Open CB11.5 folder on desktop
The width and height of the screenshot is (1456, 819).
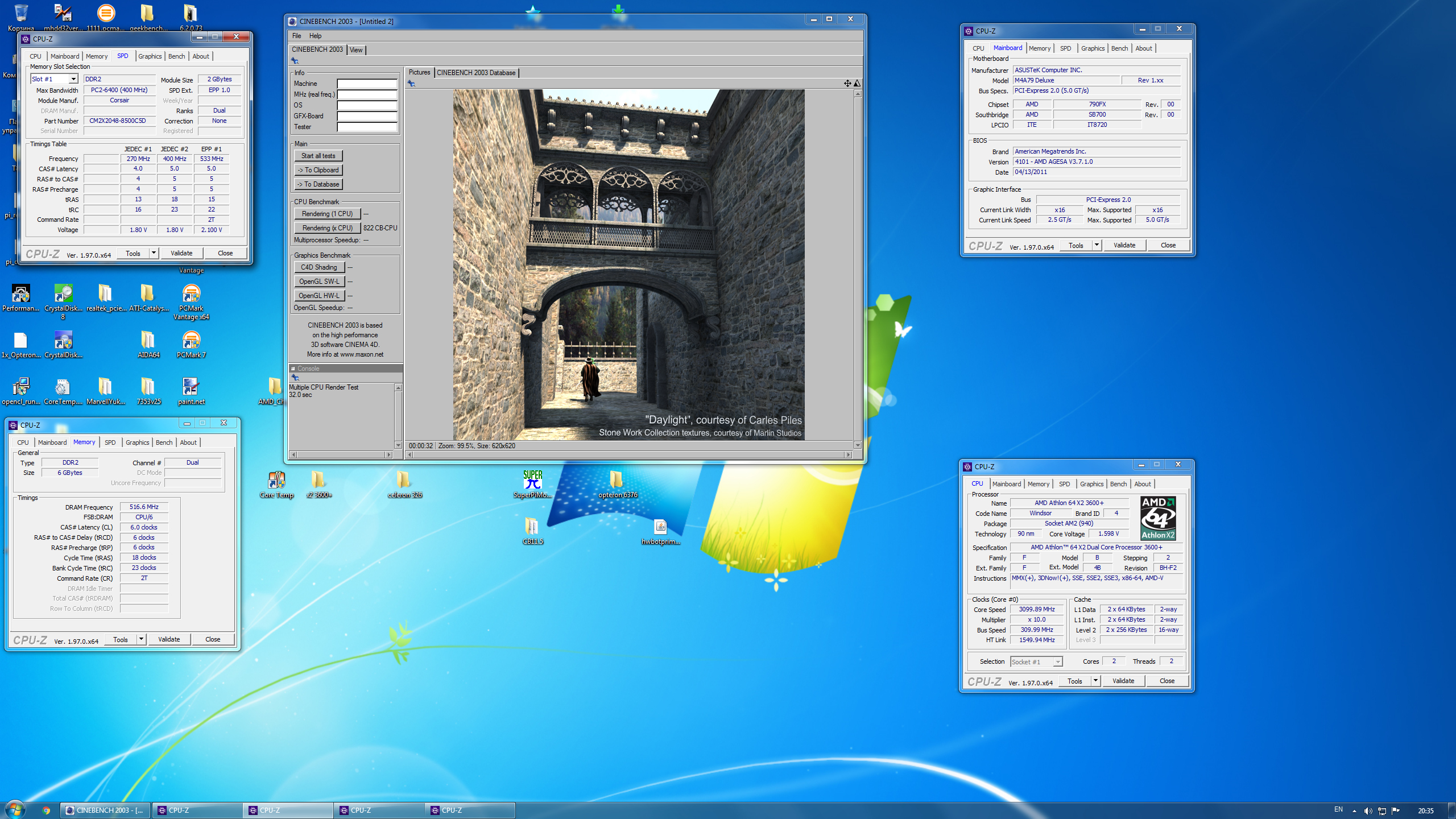532,531
